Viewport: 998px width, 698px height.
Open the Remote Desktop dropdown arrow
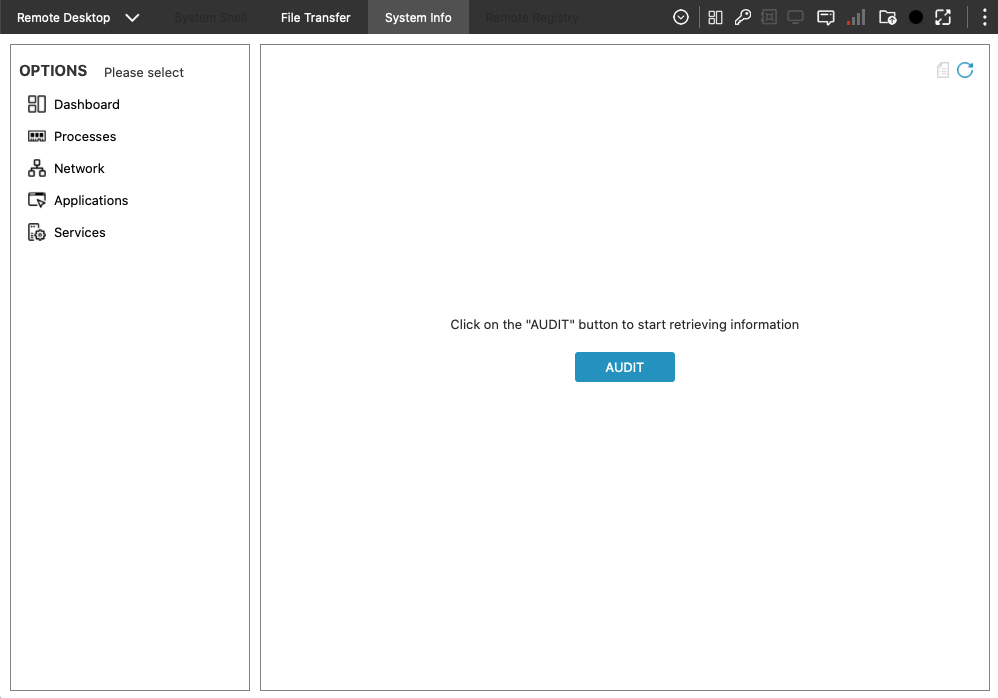click(x=132, y=18)
